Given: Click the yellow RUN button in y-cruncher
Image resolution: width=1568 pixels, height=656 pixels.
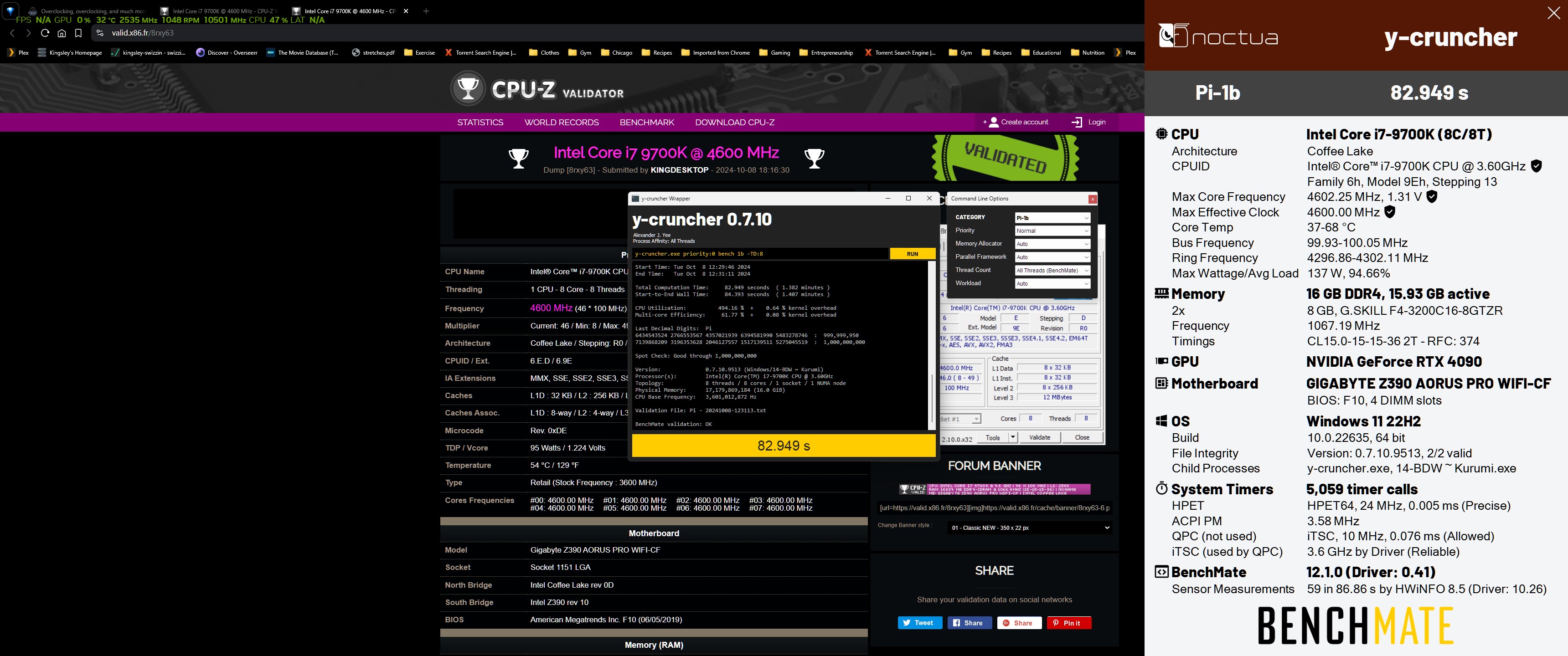Looking at the screenshot, I should (912, 254).
